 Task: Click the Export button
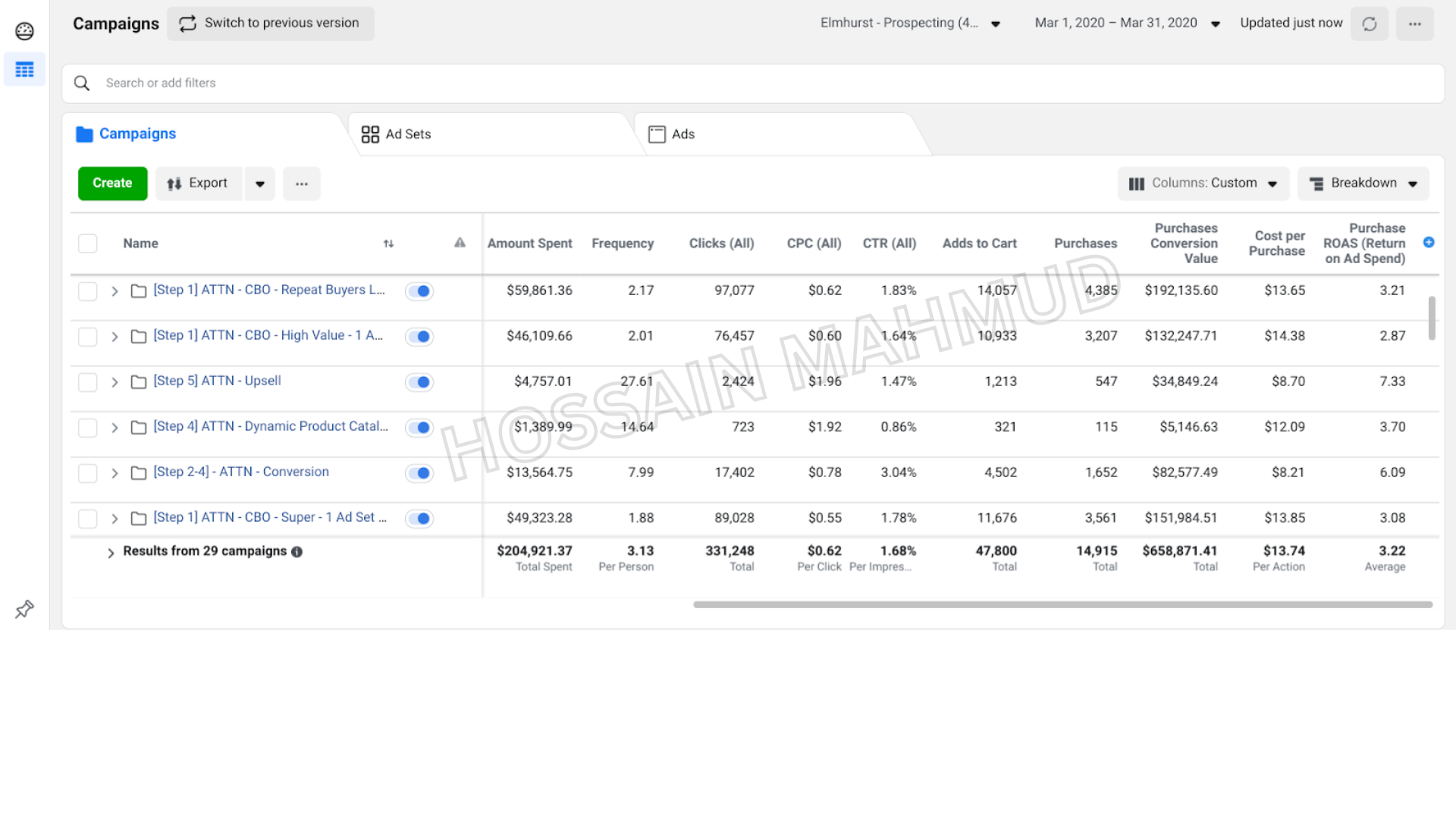pos(199,184)
